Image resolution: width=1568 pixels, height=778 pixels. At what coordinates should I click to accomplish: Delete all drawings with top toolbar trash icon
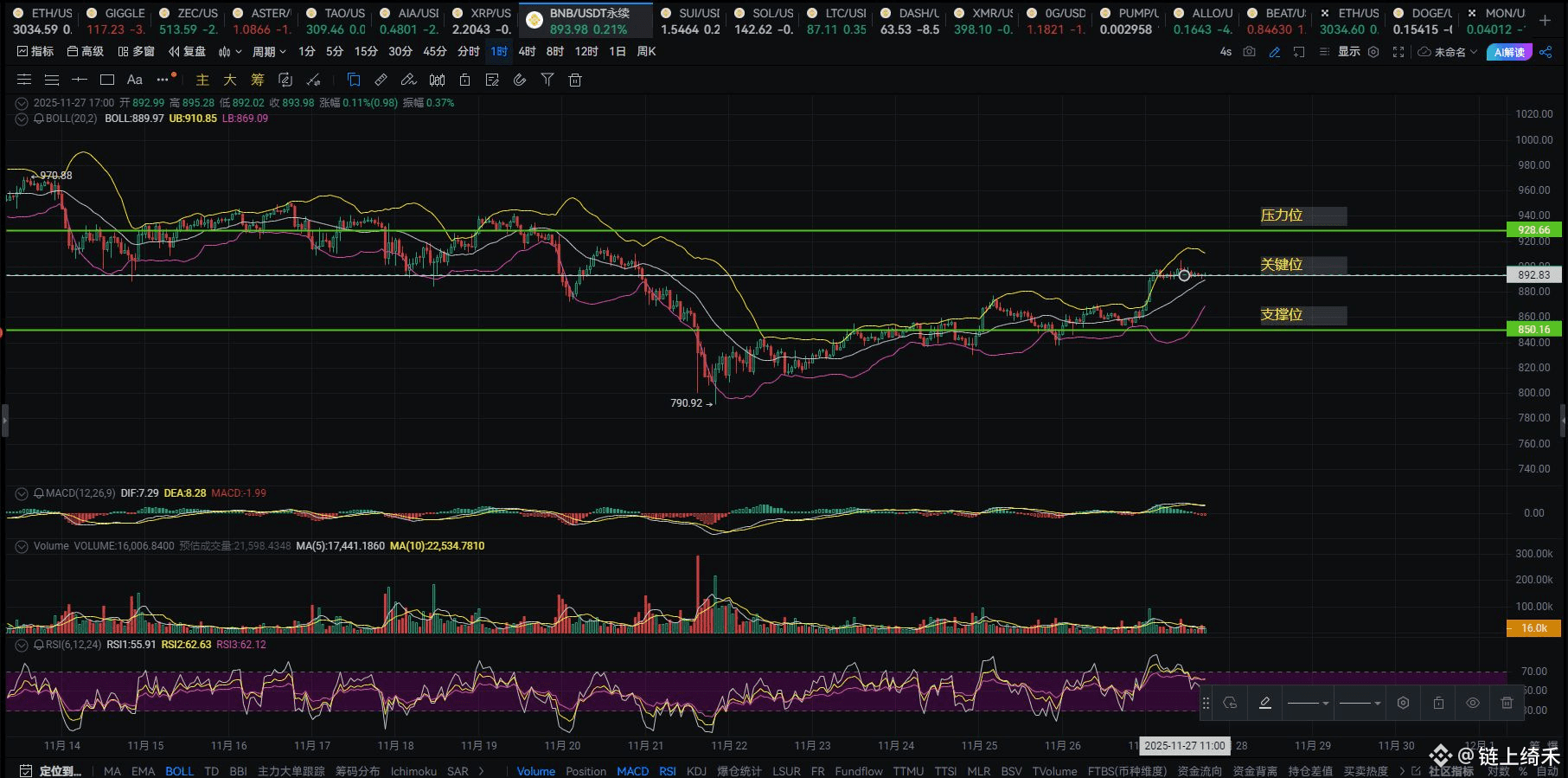pos(575,80)
